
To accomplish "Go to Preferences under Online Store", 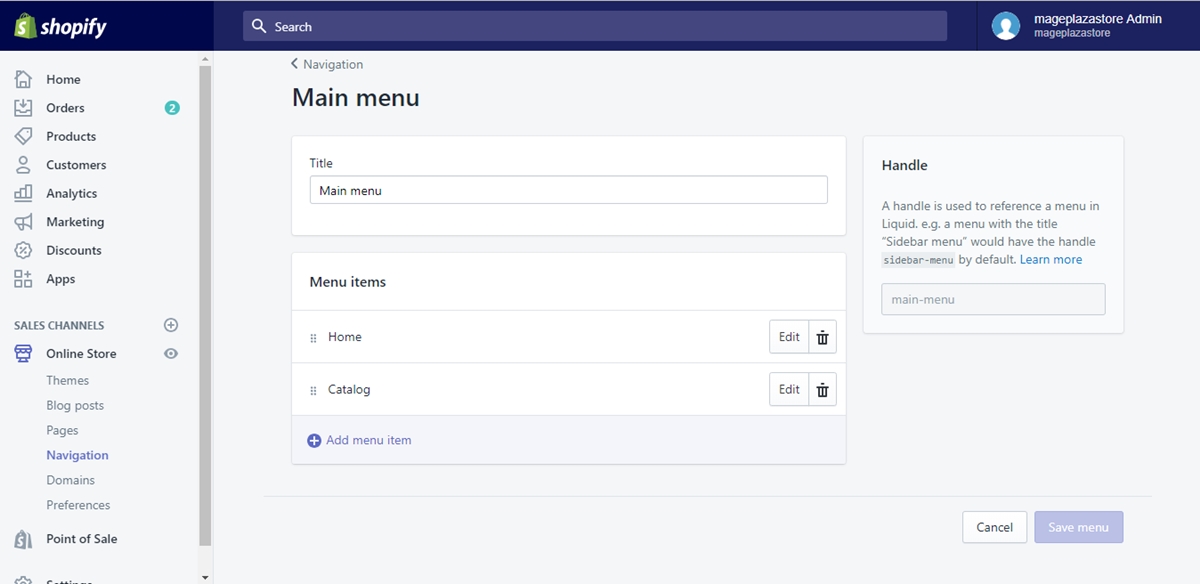I will [78, 505].
